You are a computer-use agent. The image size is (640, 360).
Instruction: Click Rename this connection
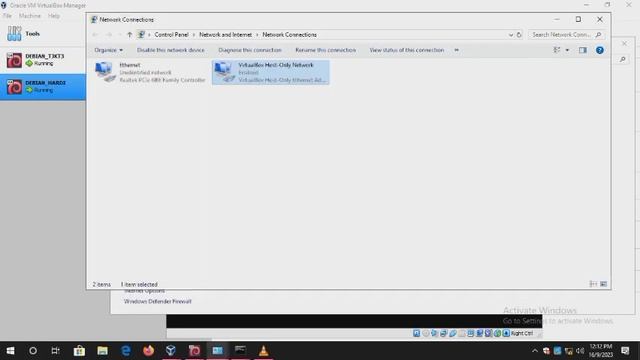pyautogui.click(x=325, y=50)
